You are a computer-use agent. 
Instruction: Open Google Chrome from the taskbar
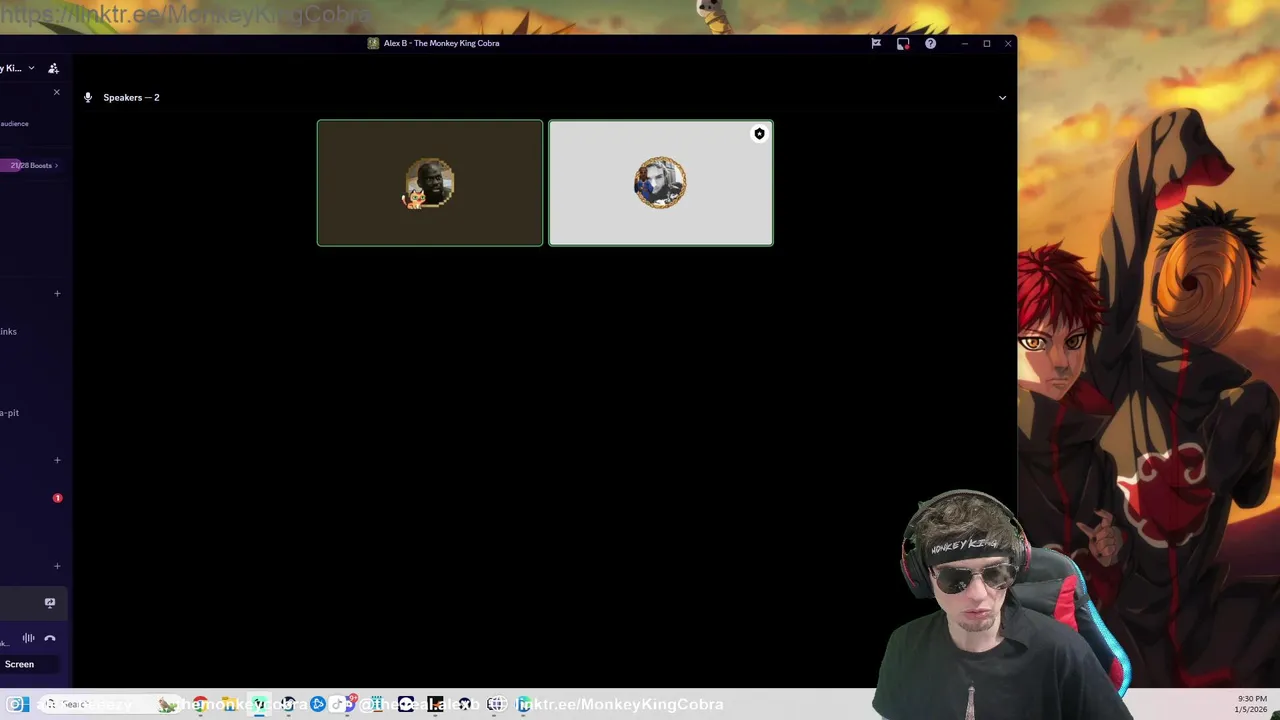click(x=201, y=704)
